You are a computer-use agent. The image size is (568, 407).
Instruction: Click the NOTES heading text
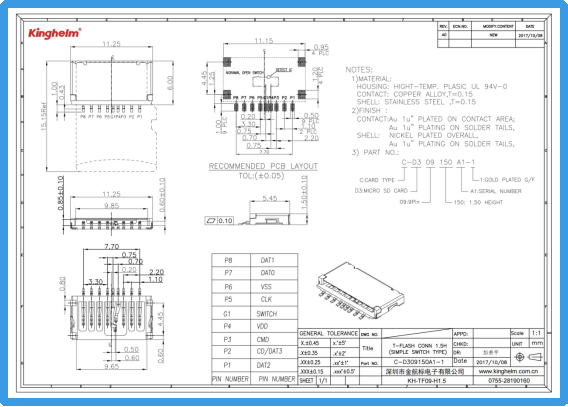click(359, 70)
